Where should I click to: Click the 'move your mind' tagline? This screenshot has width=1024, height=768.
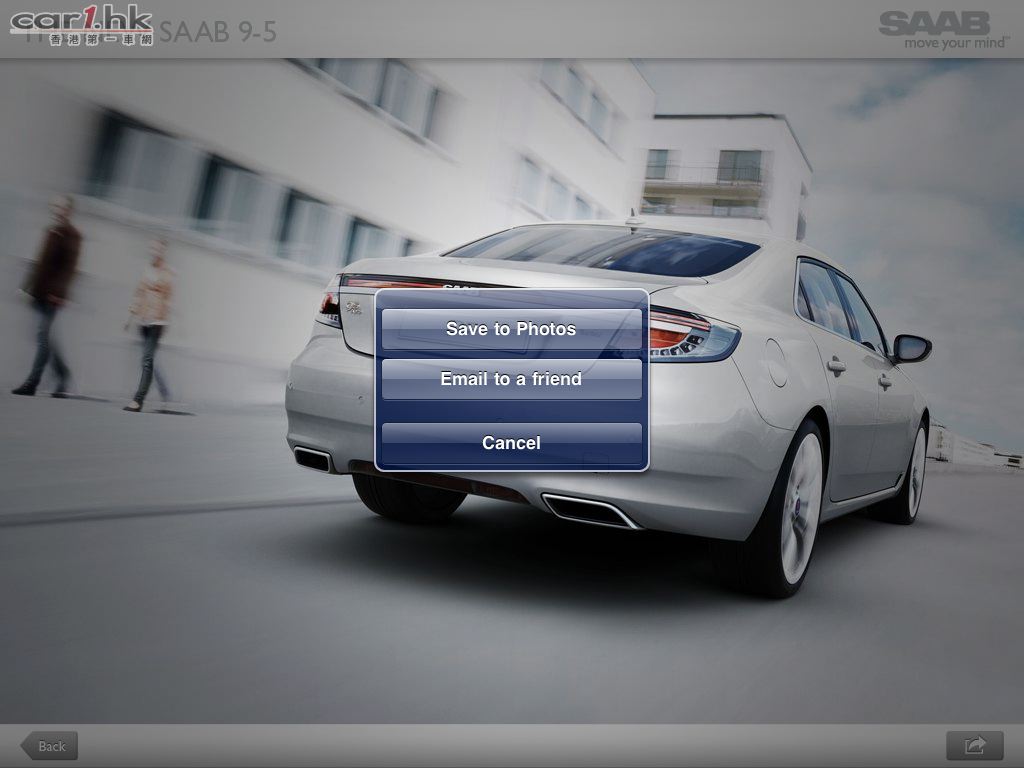pyautogui.click(x=956, y=43)
